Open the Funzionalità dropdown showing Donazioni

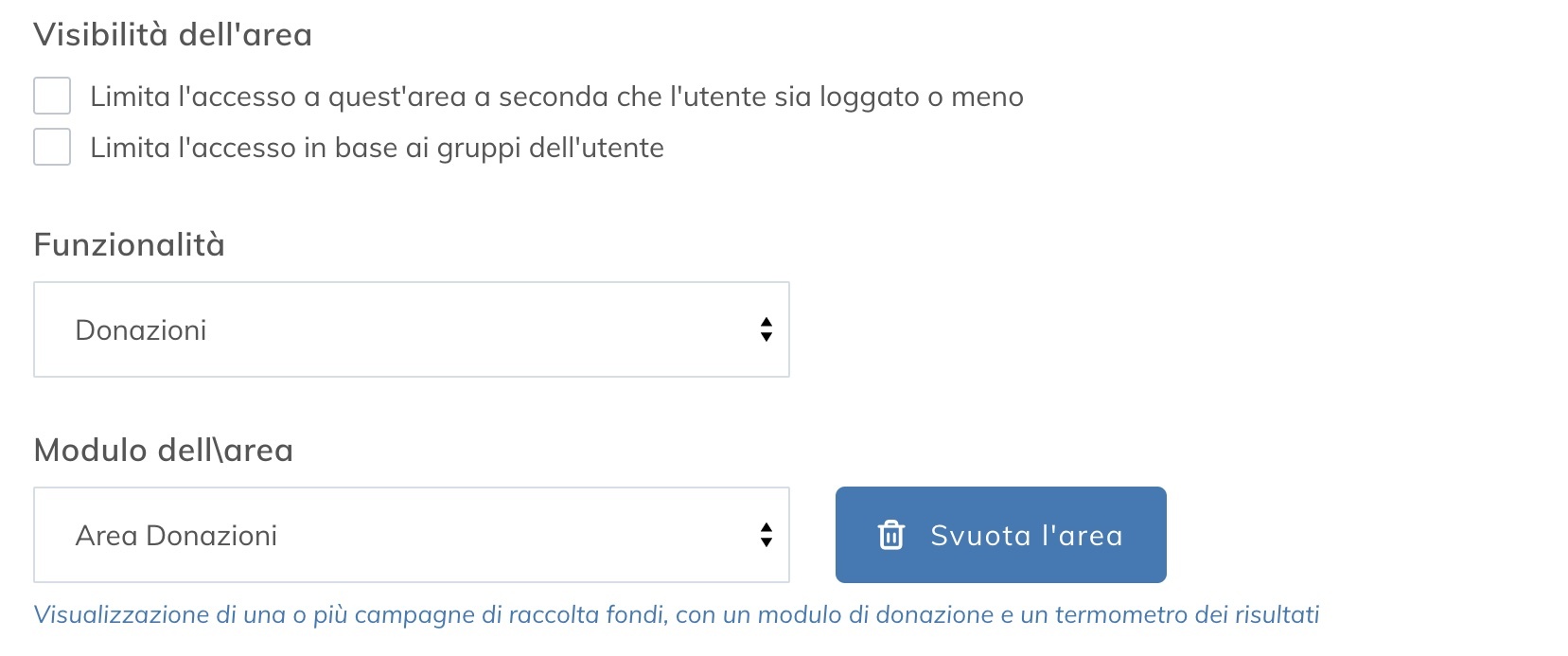(x=412, y=328)
